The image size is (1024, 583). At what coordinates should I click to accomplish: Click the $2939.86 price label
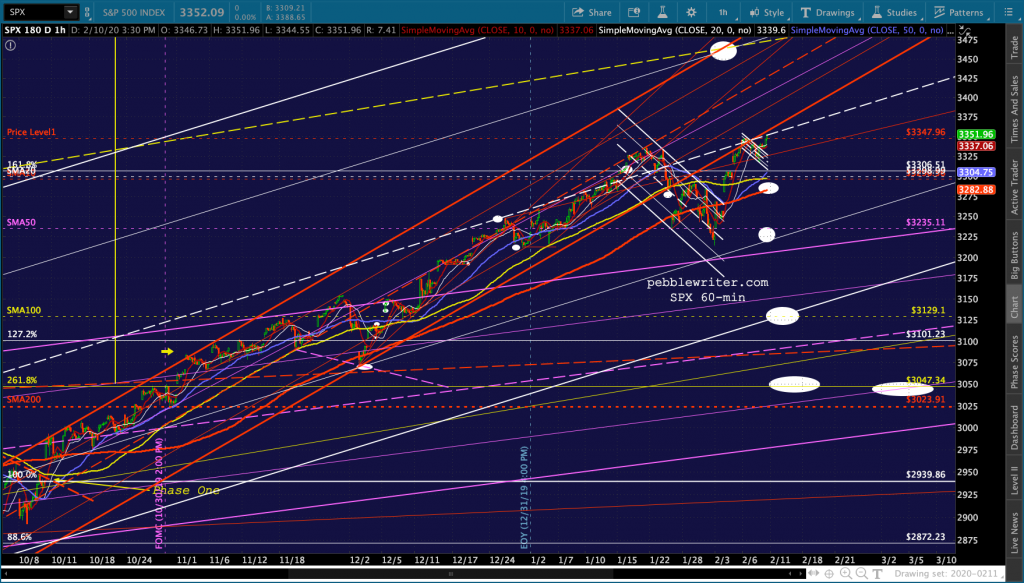(x=925, y=475)
